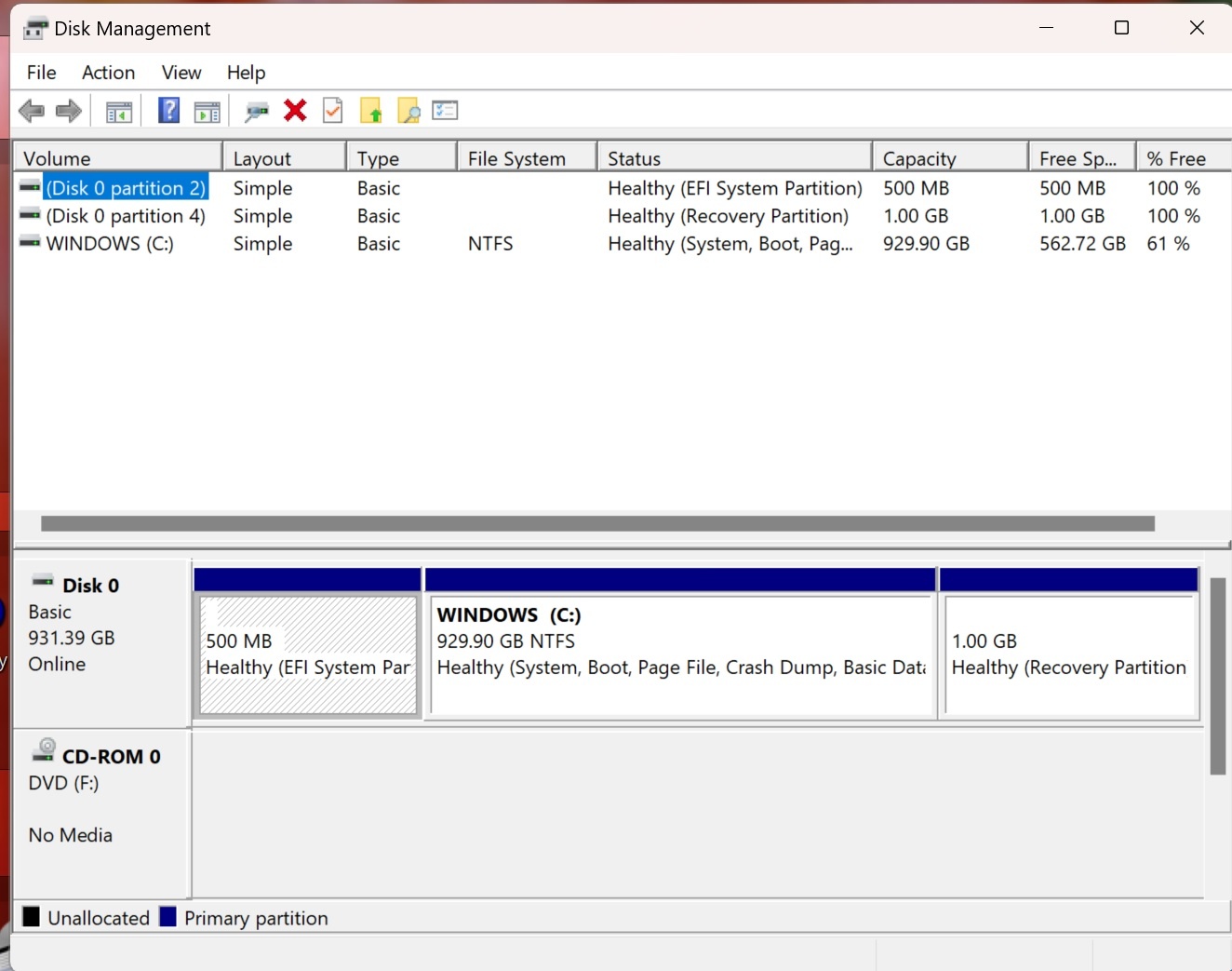Minimize the Disk Management window
Viewport: 1232px width, 971px height.
point(1047,28)
